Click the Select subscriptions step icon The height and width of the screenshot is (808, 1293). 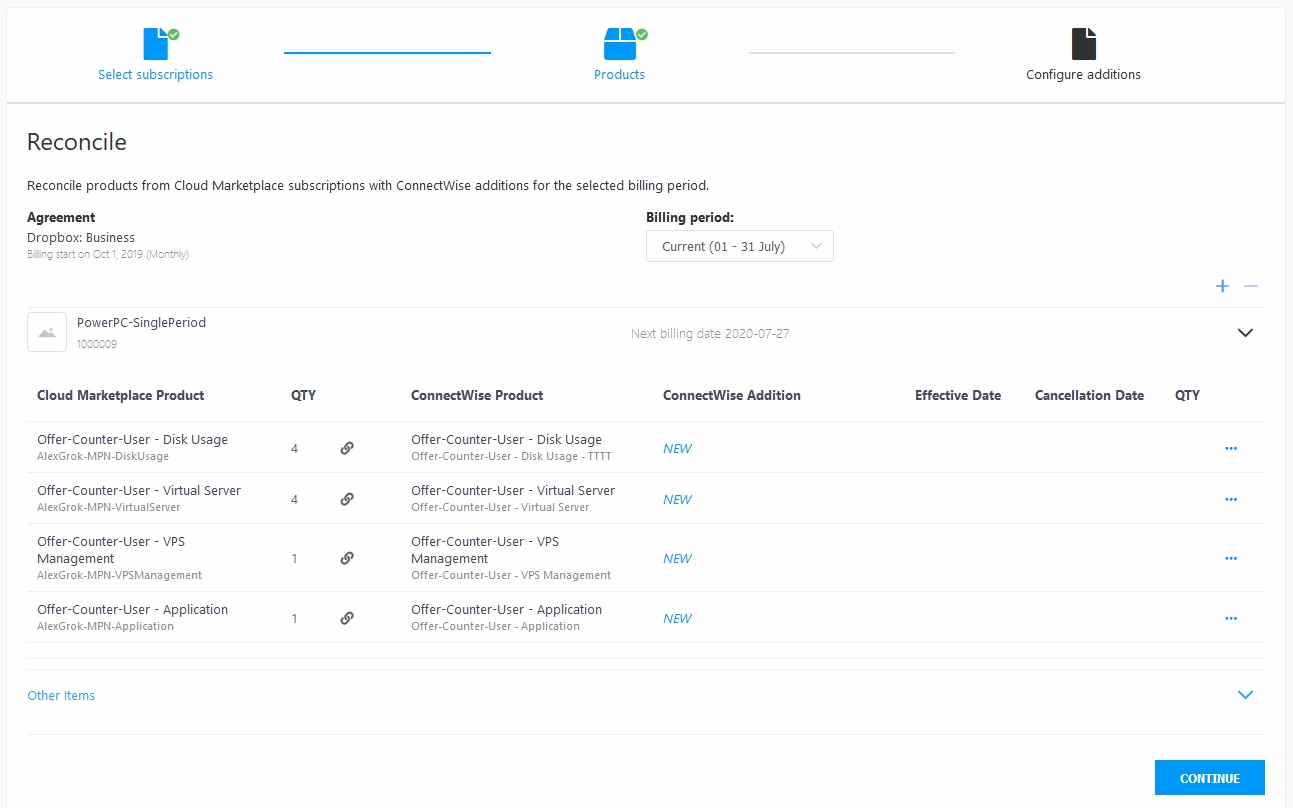click(x=156, y=44)
